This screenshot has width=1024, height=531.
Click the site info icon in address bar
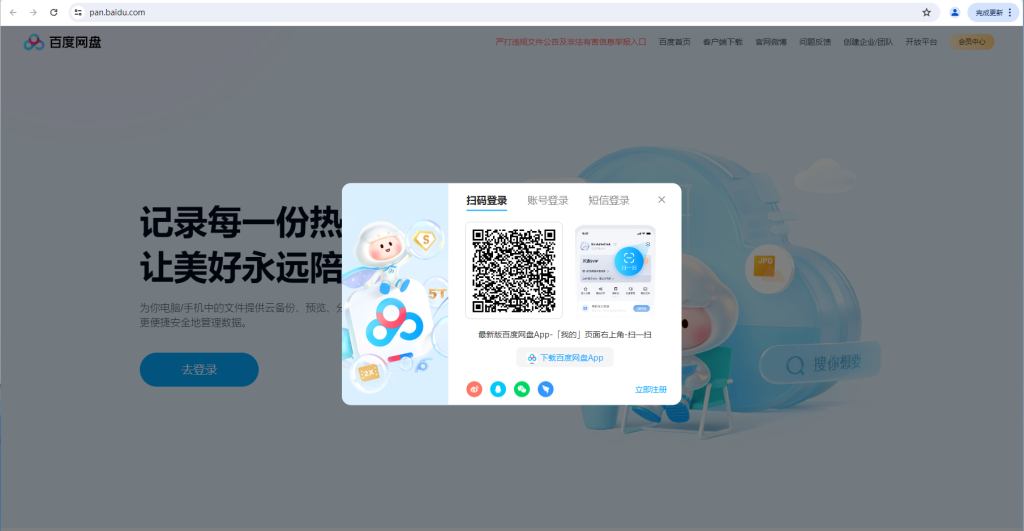tap(78, 12)
